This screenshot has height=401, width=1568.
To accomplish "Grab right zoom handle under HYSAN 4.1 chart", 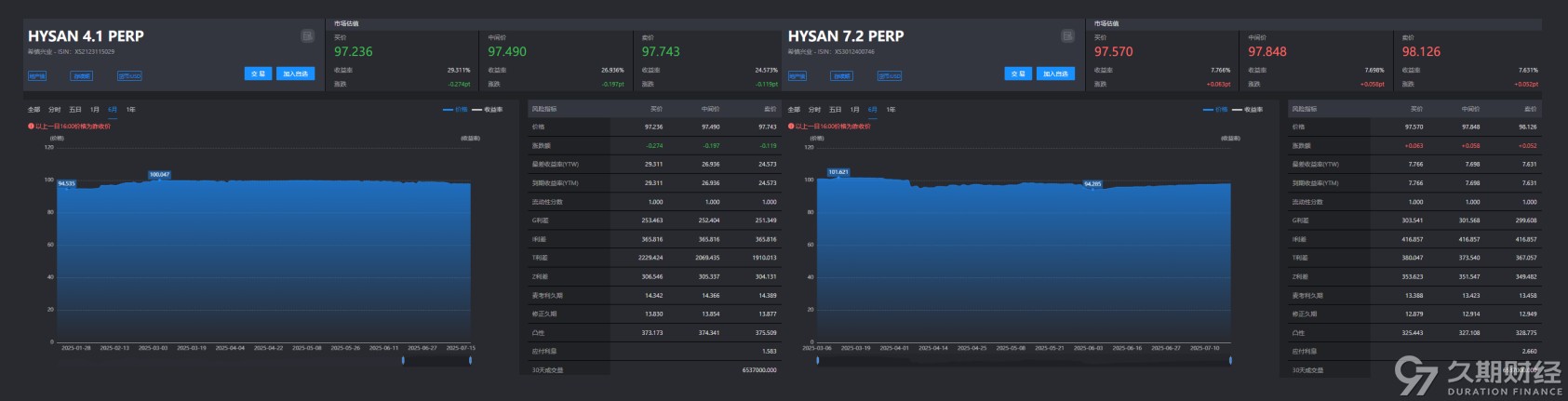I will pos(470,360).
